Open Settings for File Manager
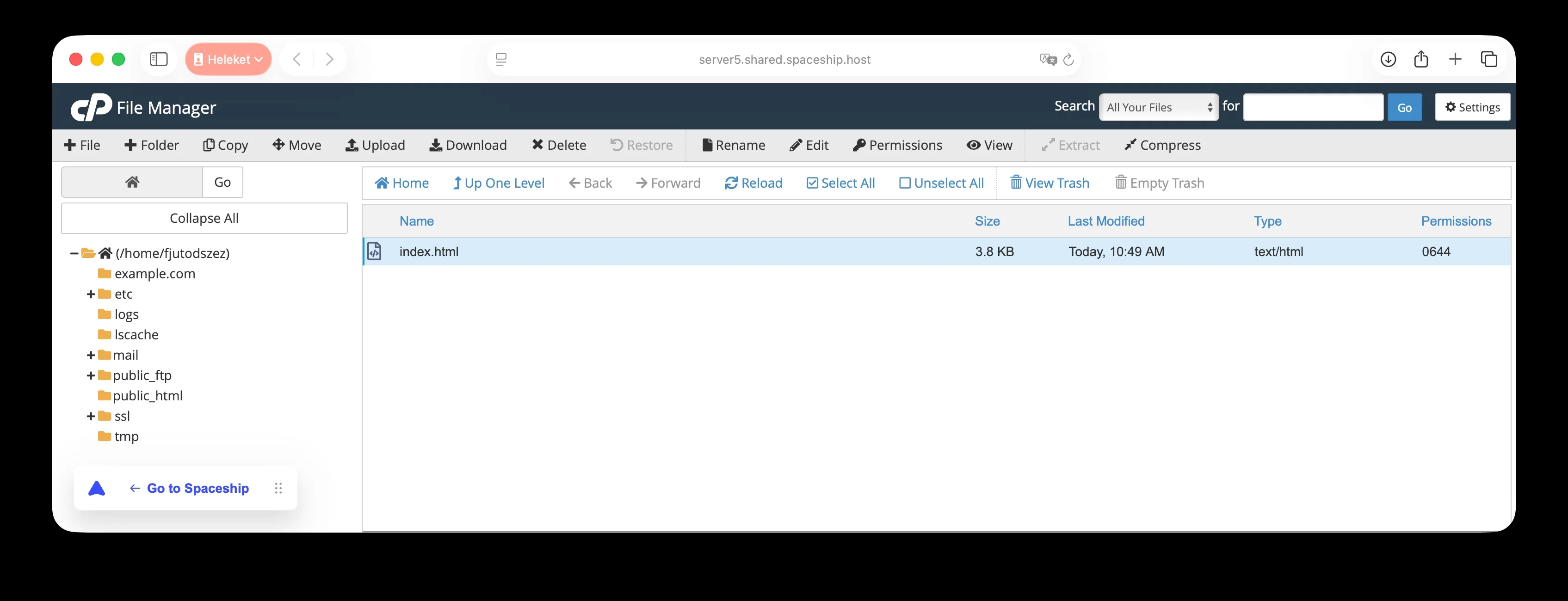Screen dimensions: 1568x601 click(1472, 107)
